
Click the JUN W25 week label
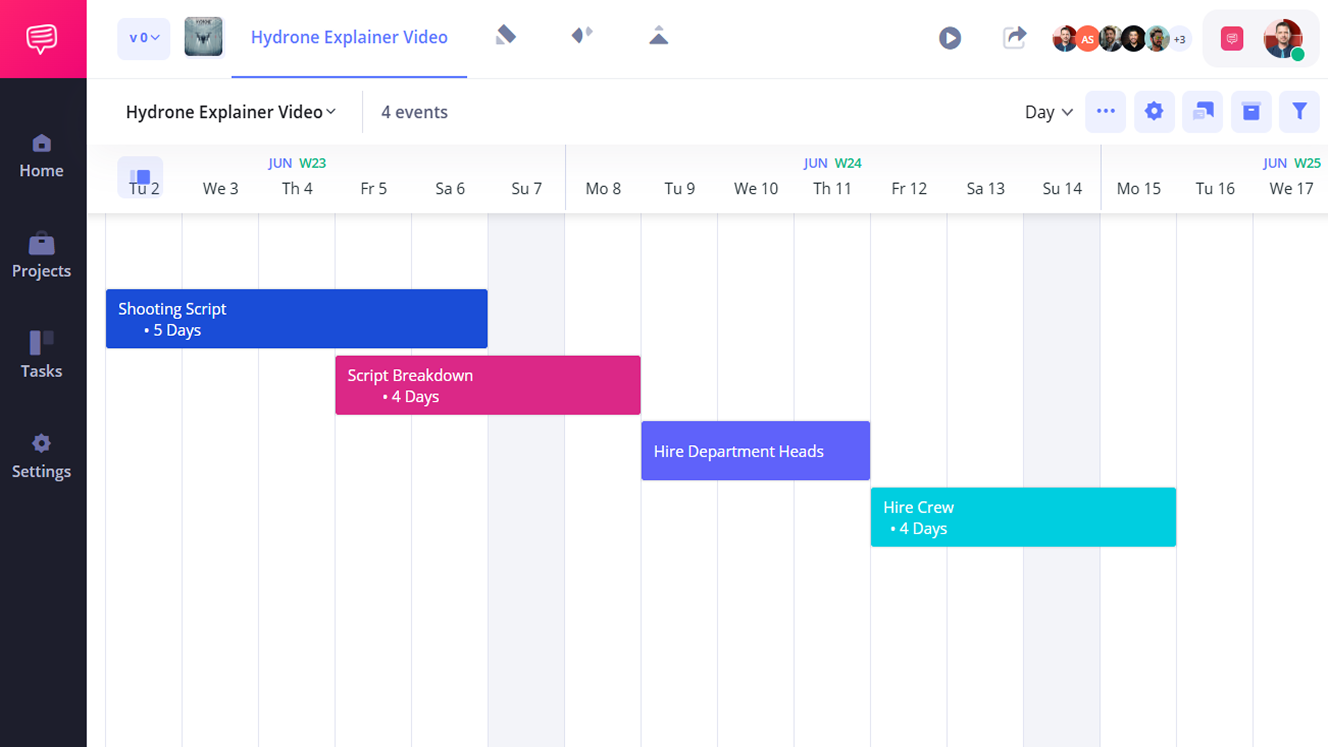click(1291, 163)
